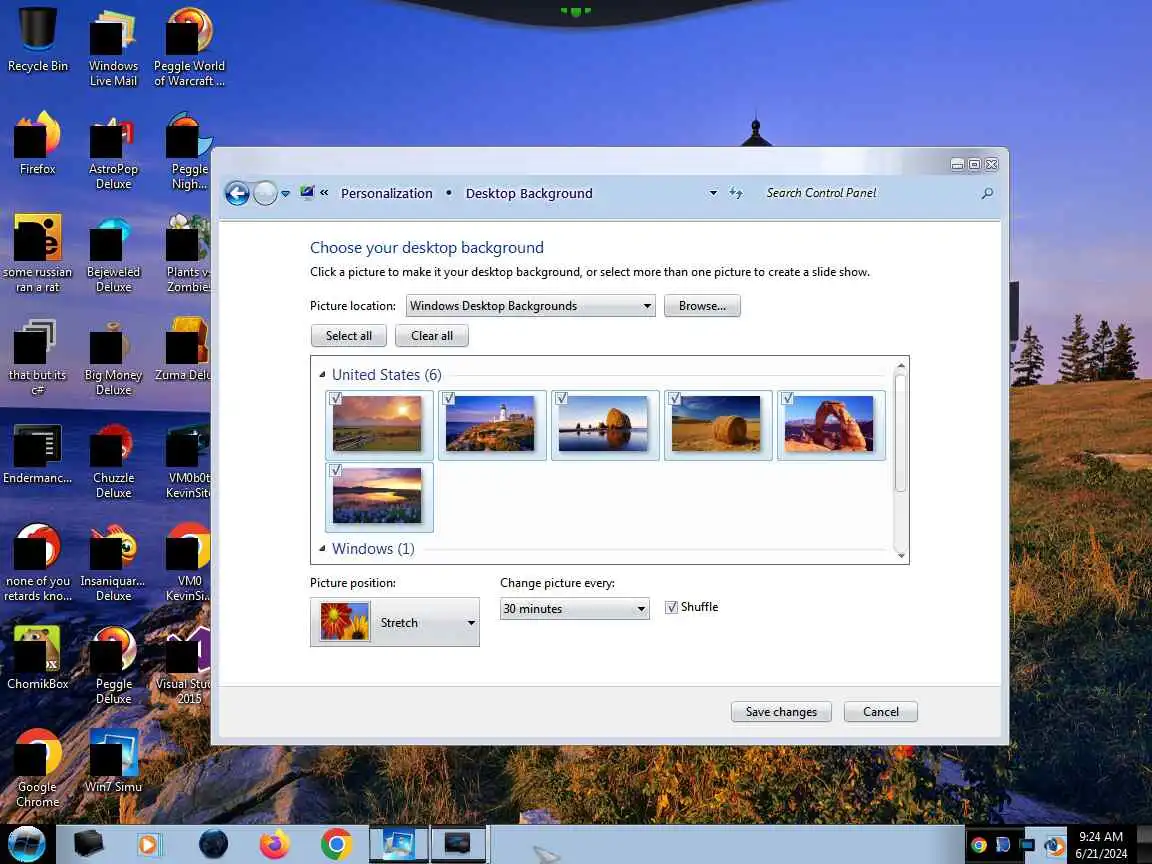This screenshot has height=864, width=1152.
Task: Select the 'some russian ran a rat' icon
Action: pyautogui.click(x=37, y=253)
